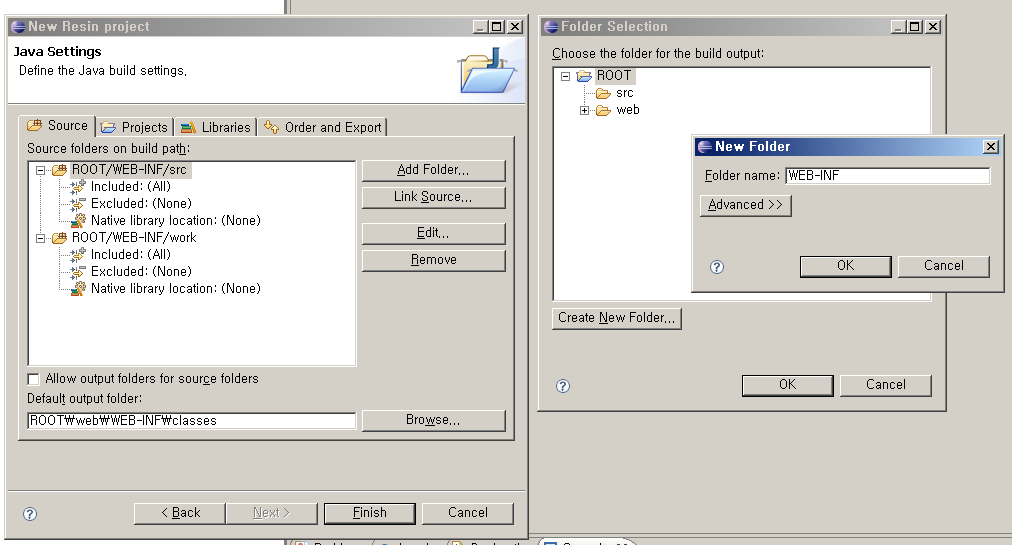
Task: Maximize the Folder Selection window
Action: click(x=915, y=27)
